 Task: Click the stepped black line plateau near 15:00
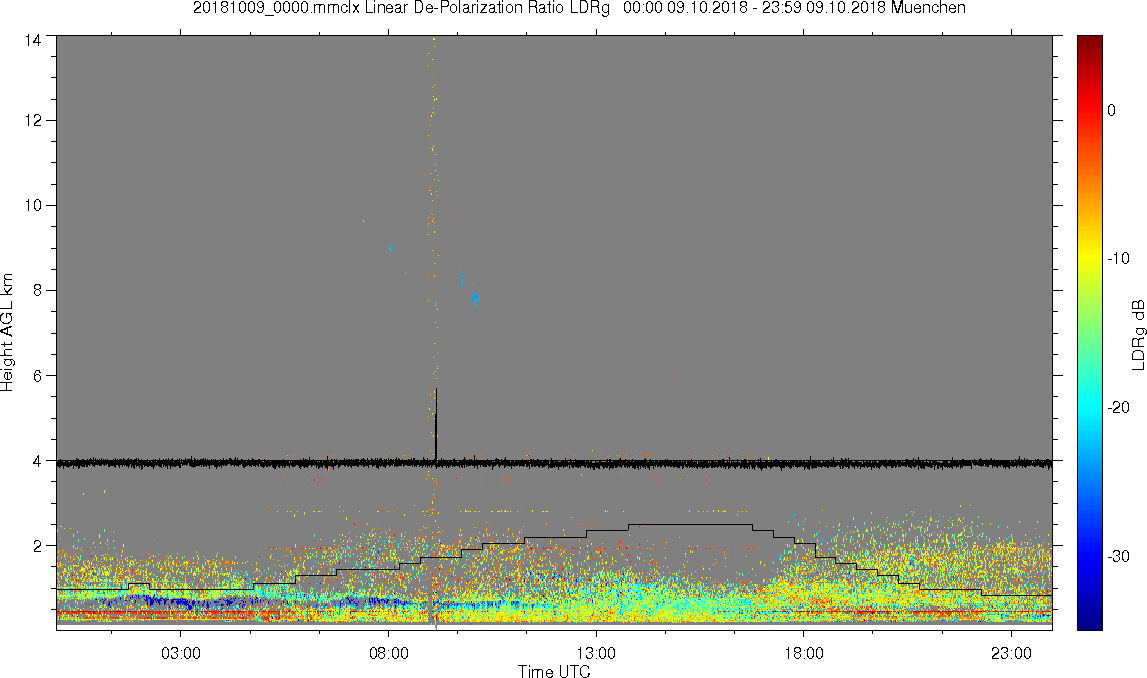[690, 524]
